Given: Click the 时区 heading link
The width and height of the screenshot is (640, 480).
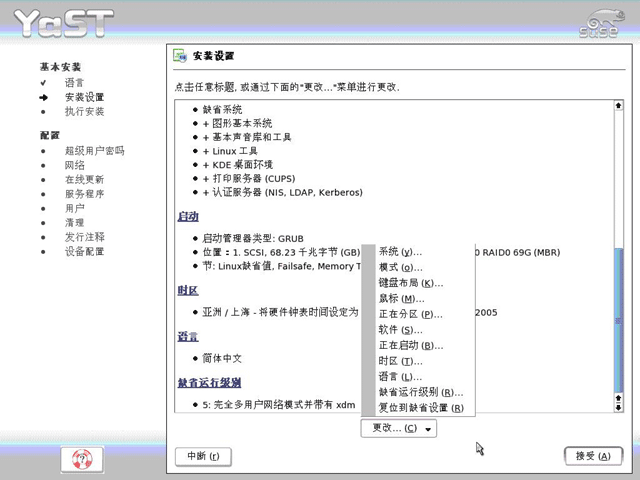Looking at the screenshot, I should [188, 290].
